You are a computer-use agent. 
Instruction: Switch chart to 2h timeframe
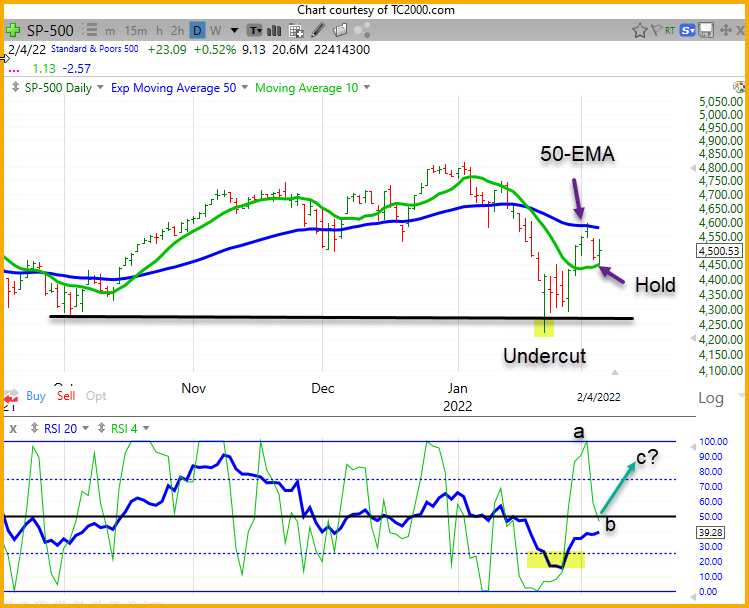[x=178, y=31]
